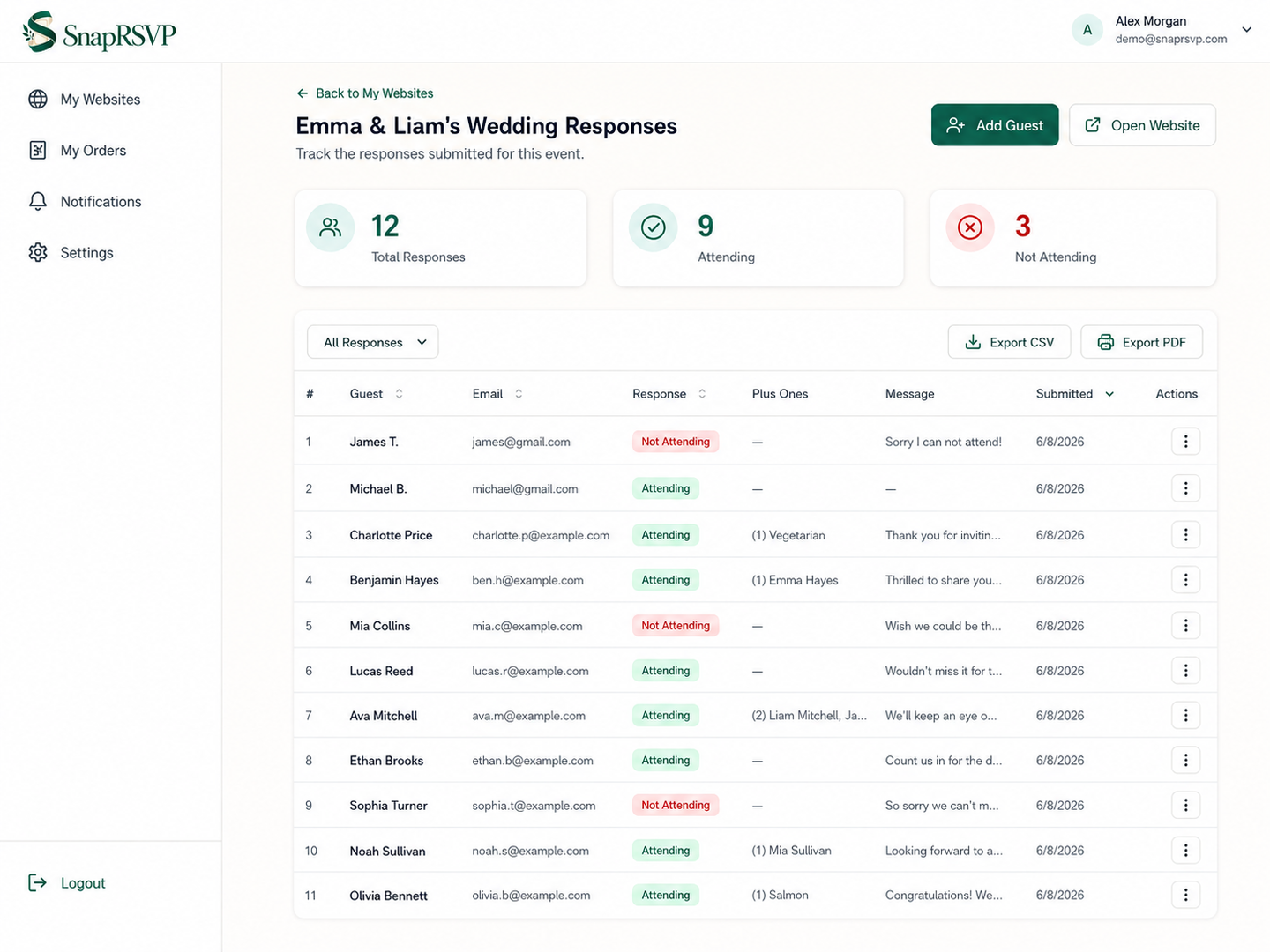Click the Plus Ones column header
This screenshot has width=1270, height=952.
pos(780,394)
